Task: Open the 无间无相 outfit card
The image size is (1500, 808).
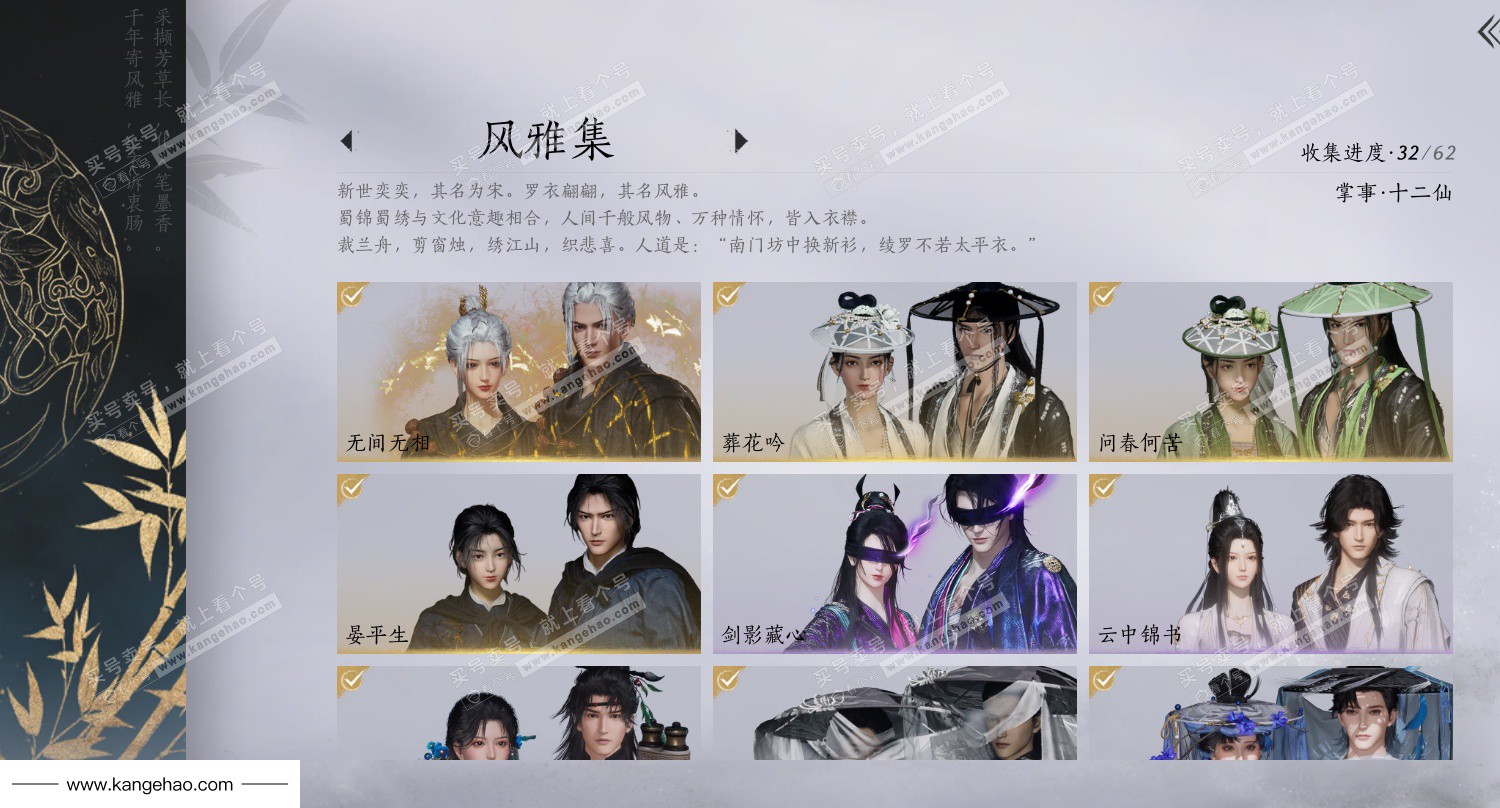Action: 519,371
